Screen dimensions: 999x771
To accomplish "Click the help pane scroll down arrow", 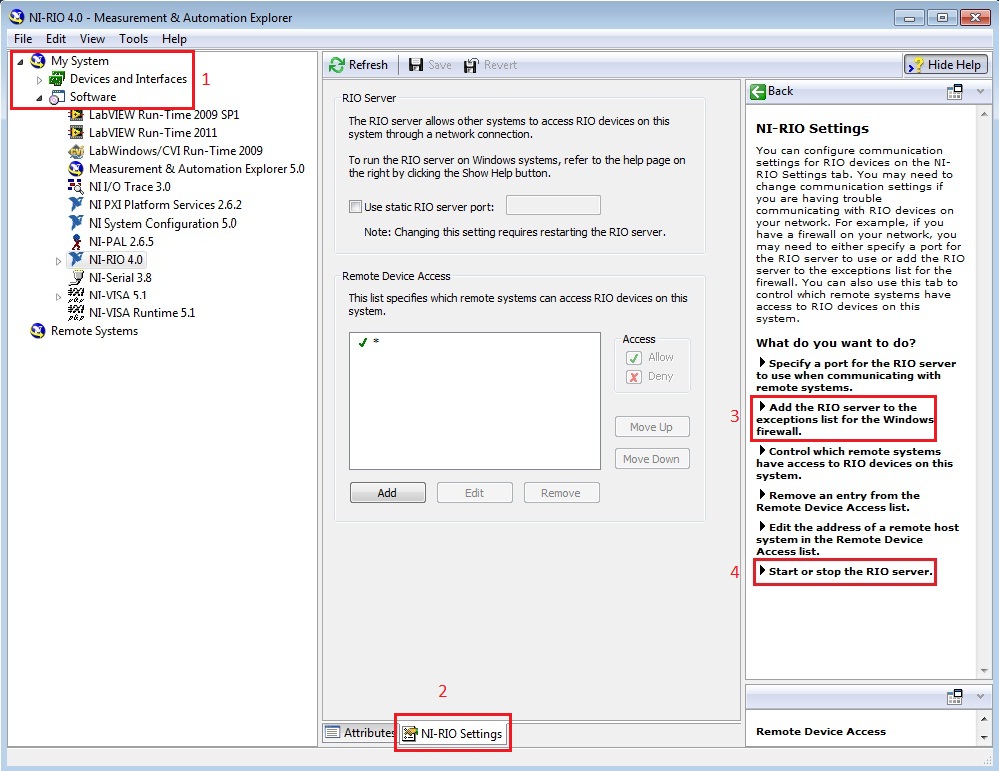I will coord(984,671).
